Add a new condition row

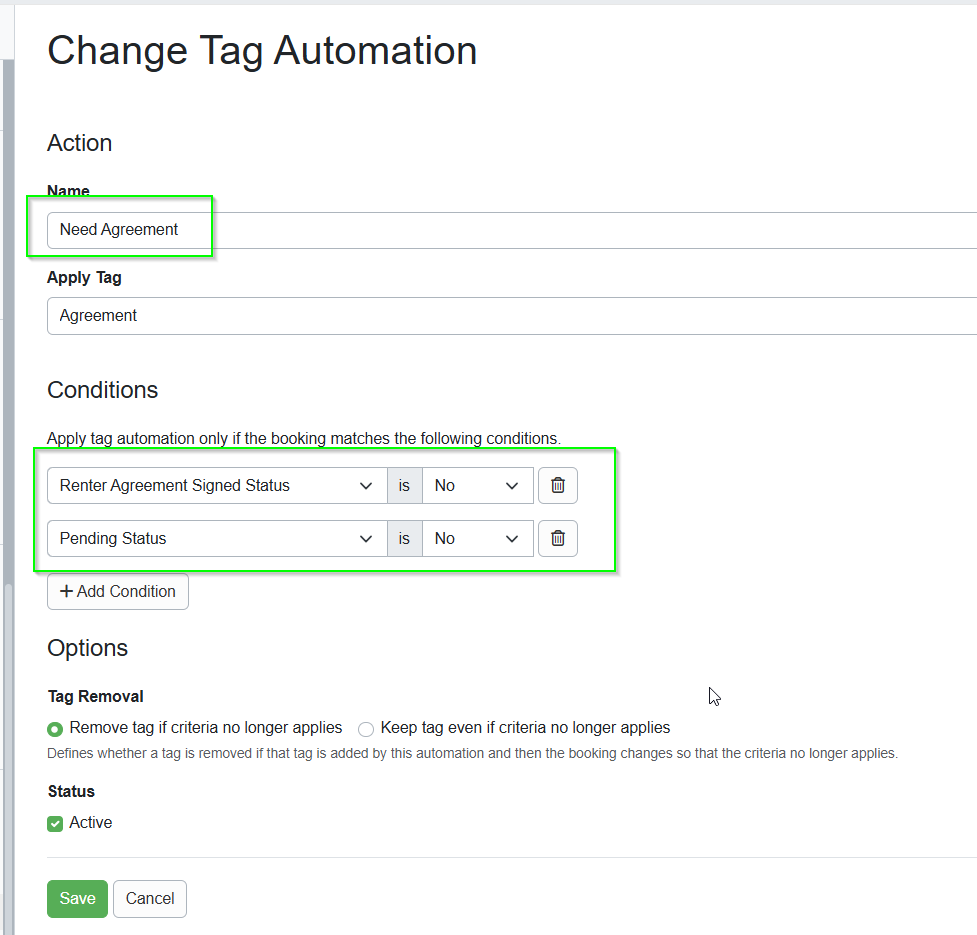pos(118,592)
